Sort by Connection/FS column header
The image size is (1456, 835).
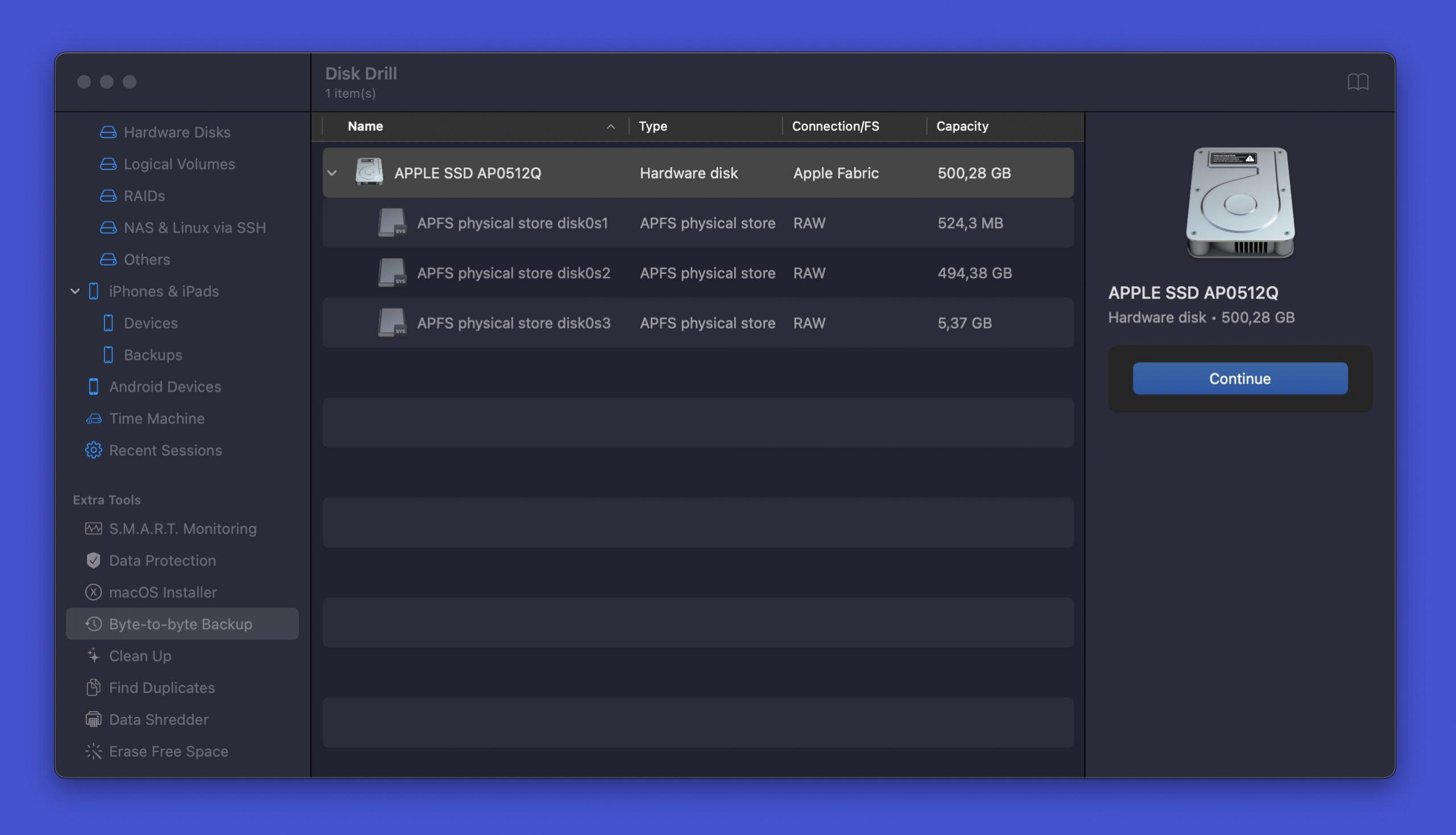pos(835,126)
